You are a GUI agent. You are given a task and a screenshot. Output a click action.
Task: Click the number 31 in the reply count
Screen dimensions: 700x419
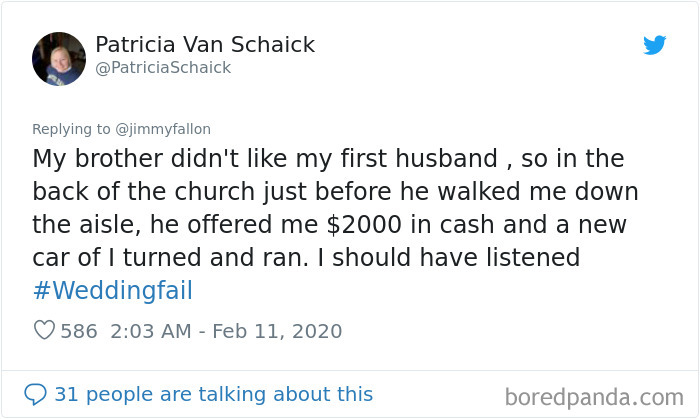[66, 394]
